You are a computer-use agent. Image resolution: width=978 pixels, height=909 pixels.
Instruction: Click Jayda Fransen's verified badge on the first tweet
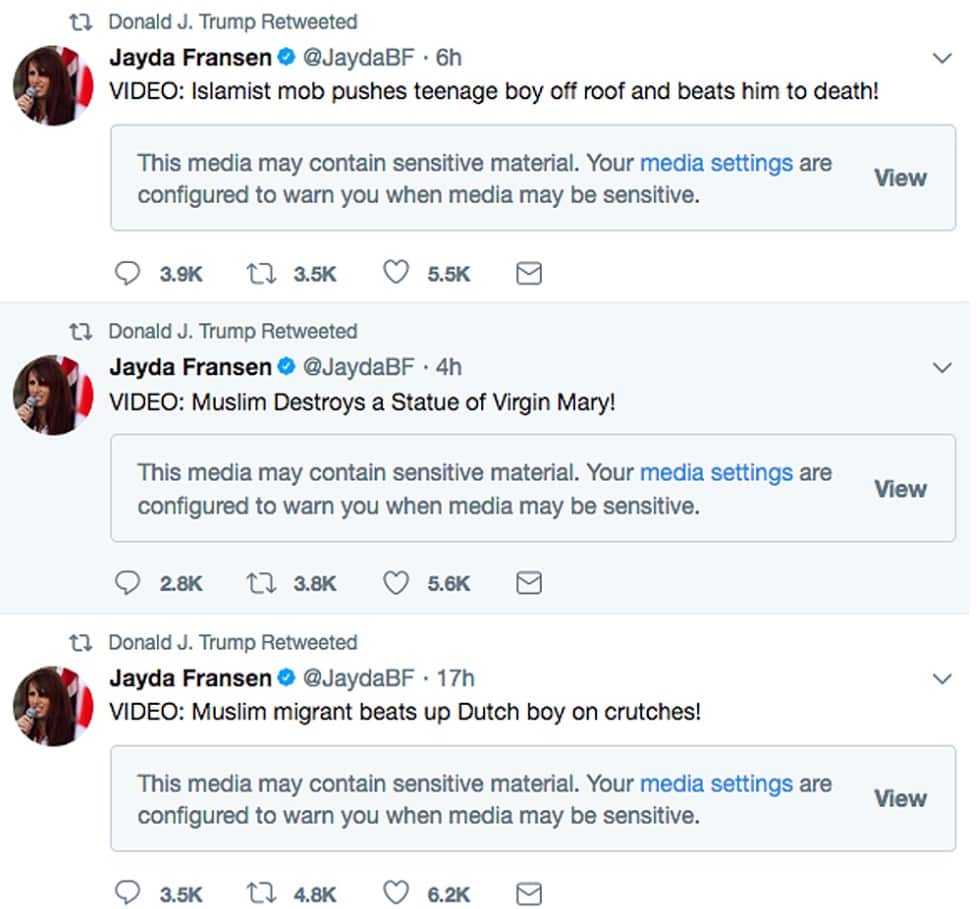click(286, 58)
